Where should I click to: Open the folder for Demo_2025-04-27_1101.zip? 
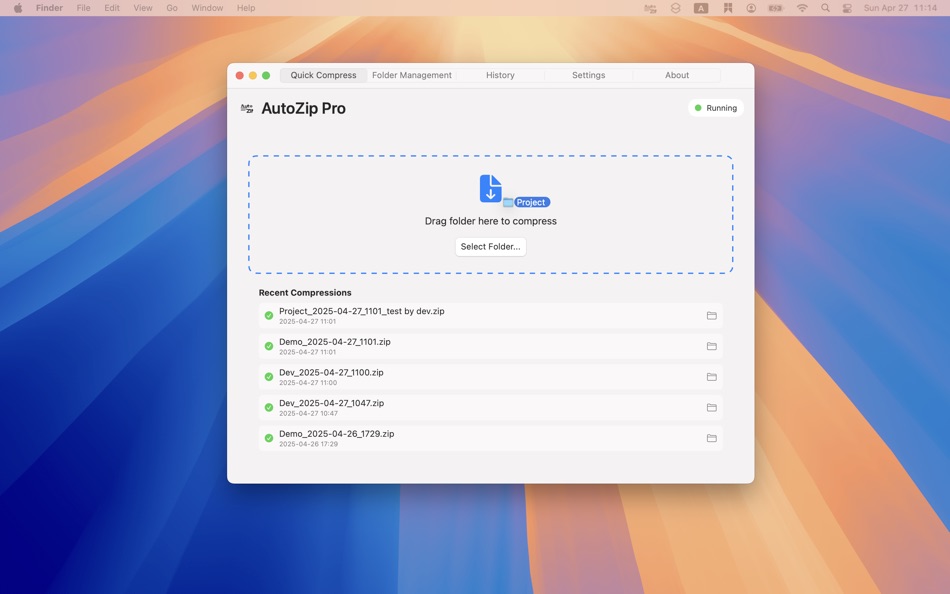[x=712, y=346]
